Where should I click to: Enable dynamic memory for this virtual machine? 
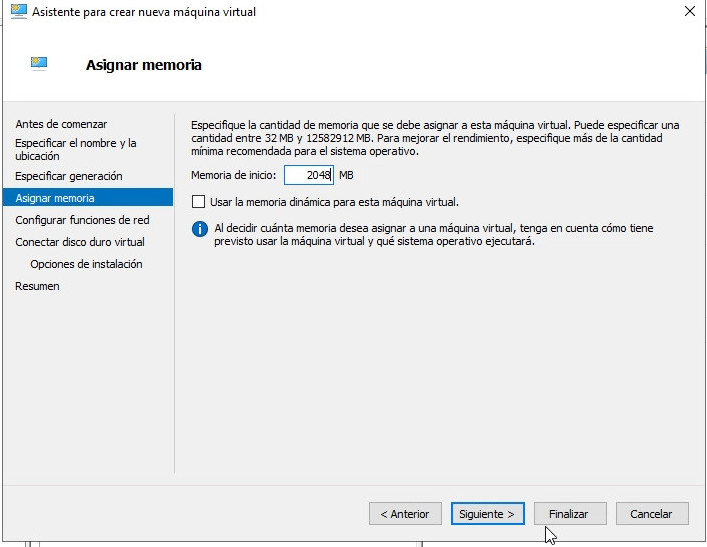click(198, 202)
